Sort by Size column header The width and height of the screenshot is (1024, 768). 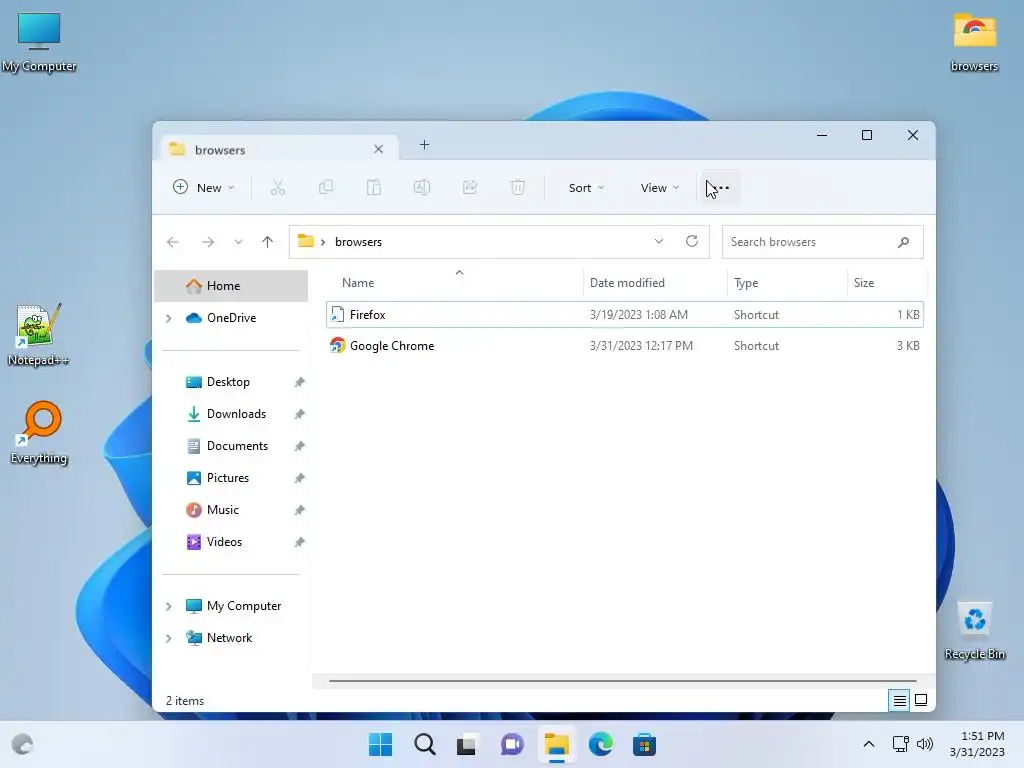coord(887,283)
